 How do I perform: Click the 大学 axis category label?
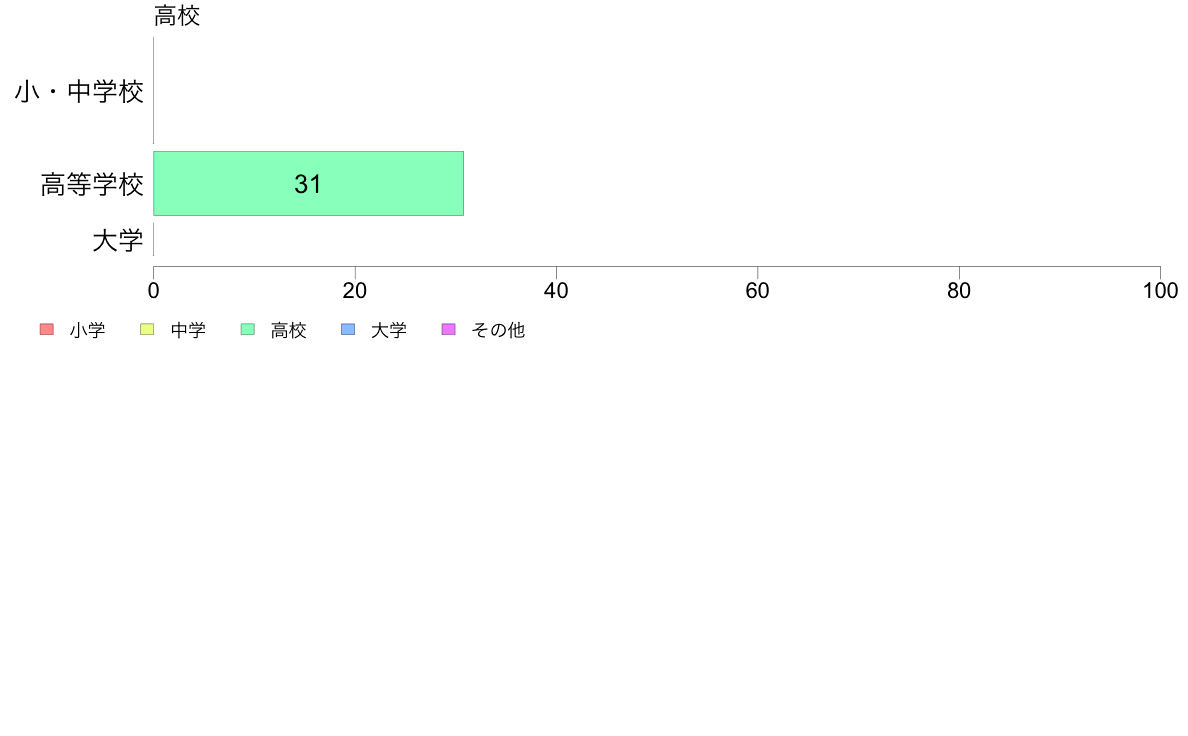pyautogui.click(x=117, y=240)
